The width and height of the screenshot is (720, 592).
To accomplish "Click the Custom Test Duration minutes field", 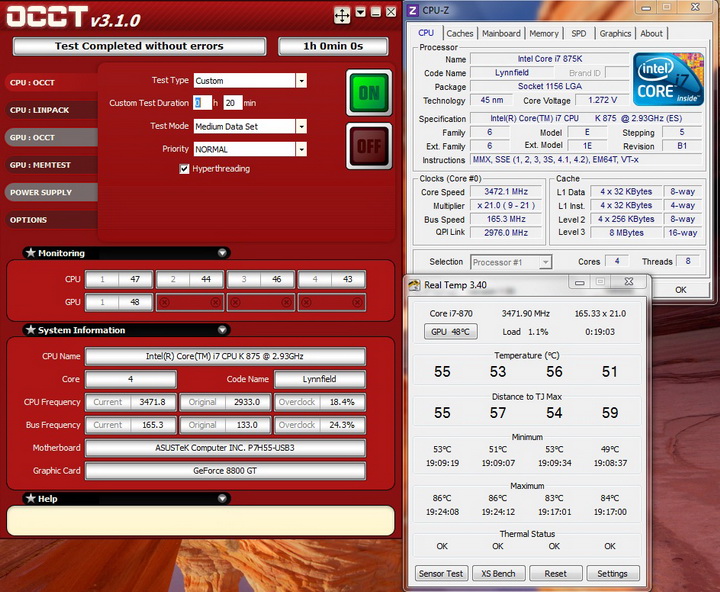I will (x=232, y=103).
